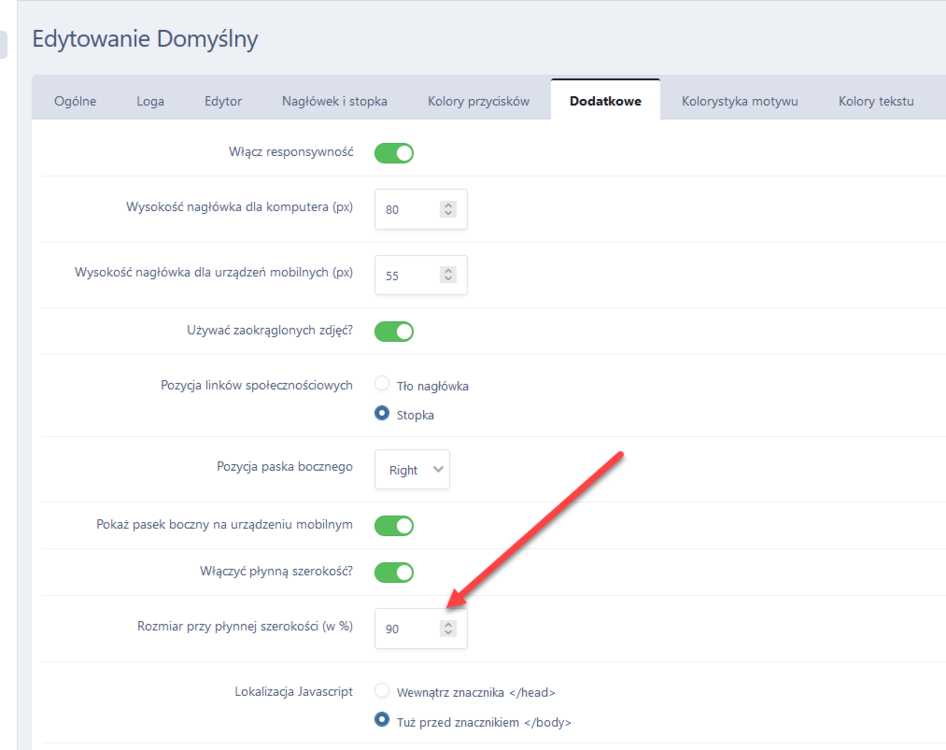
Task: Click stepper arrows for computer header height
Action: pyautogui.click(x=448, y=210)
